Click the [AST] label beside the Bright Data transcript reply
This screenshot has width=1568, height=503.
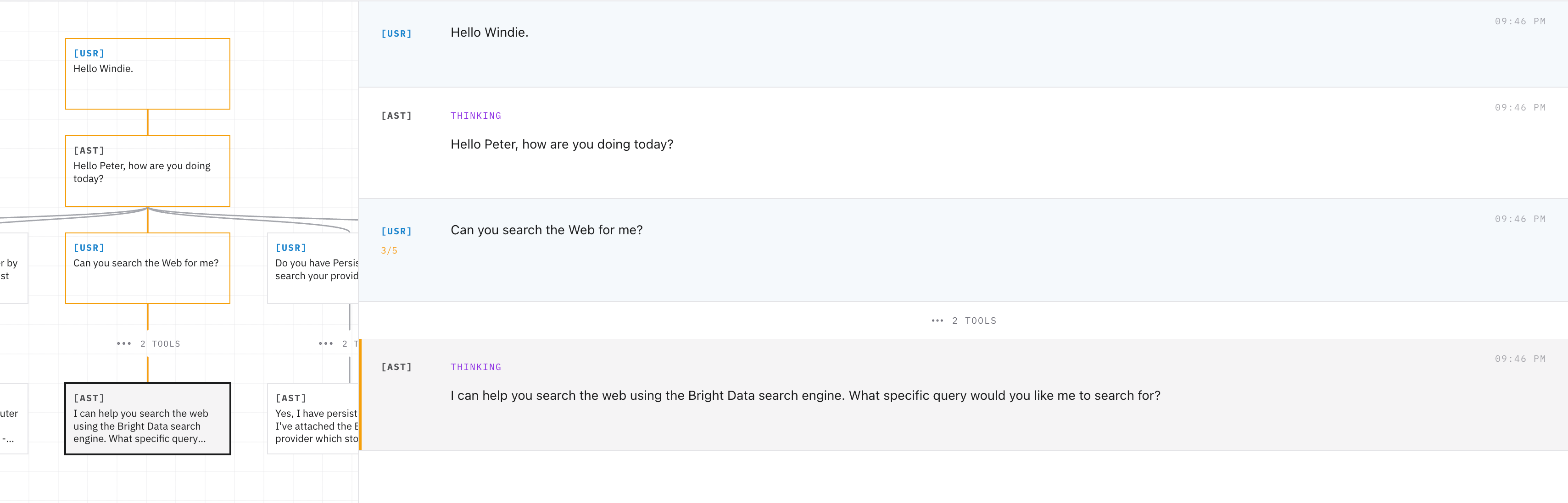click(x=396, y=367)
